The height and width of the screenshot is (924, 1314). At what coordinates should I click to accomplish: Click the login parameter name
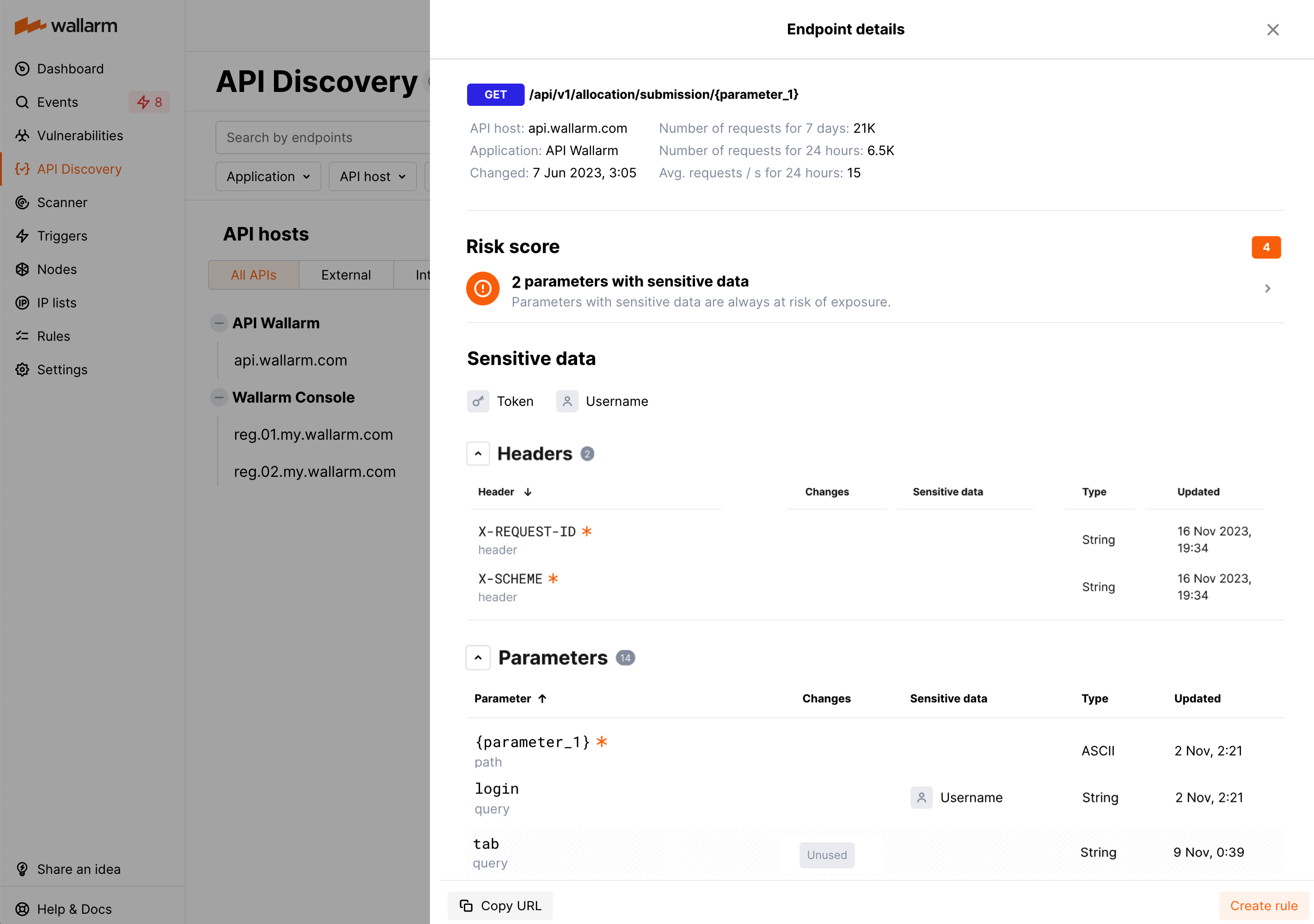[x=497, y=789]
